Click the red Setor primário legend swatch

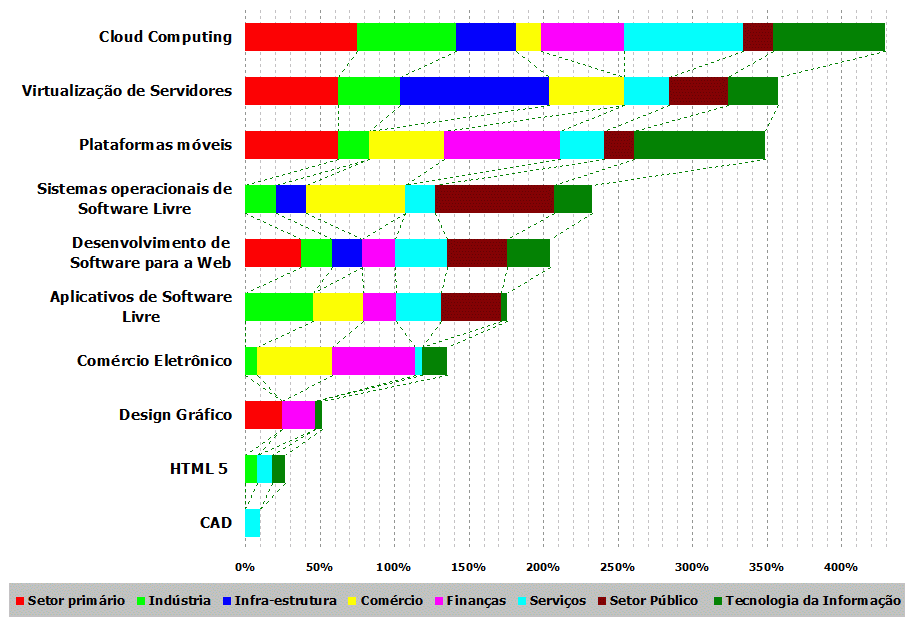click(x=20, y=601)
